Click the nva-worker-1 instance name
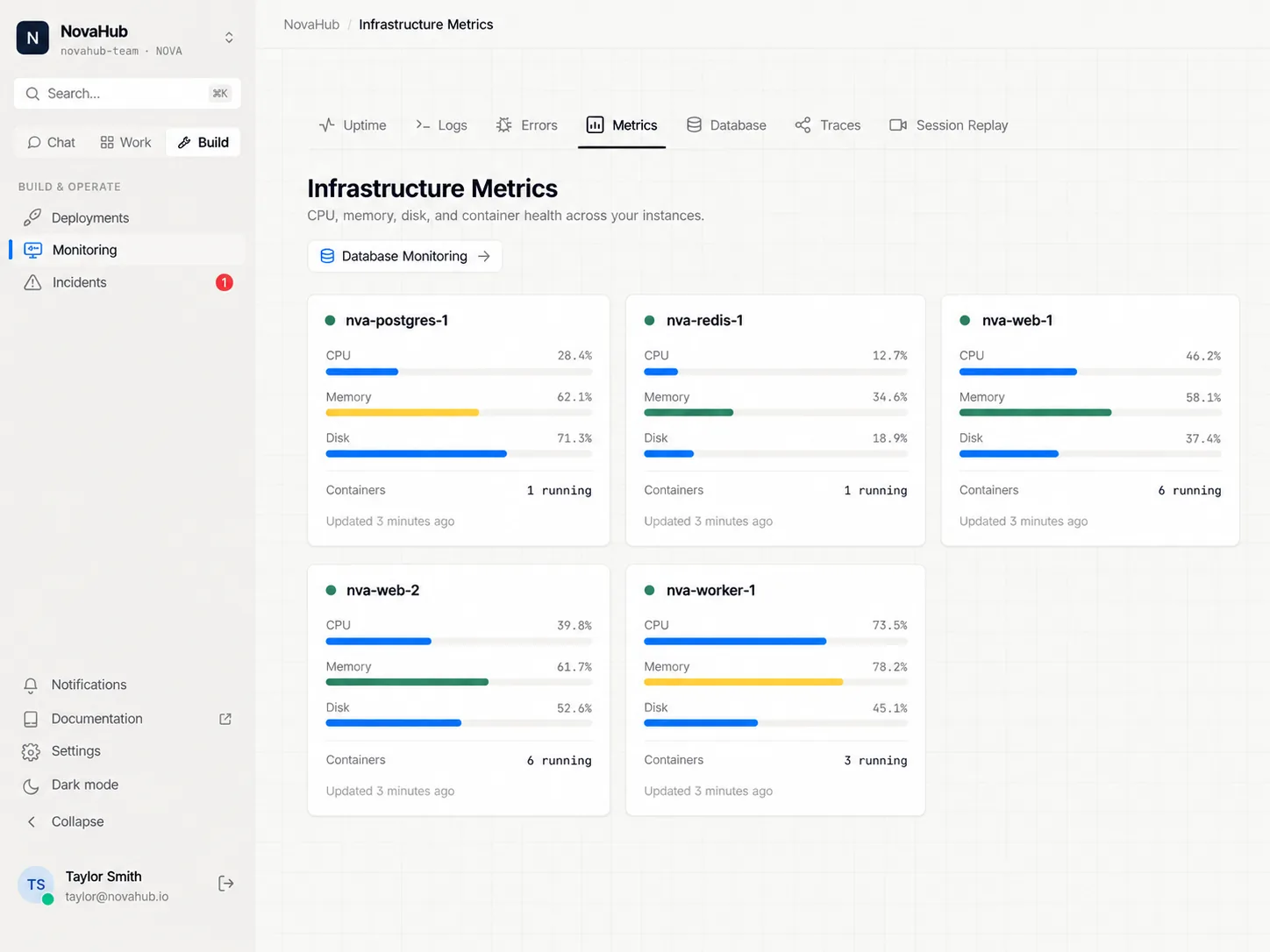Viewport: 1270px width, 952px height. [x=710, y=591]
